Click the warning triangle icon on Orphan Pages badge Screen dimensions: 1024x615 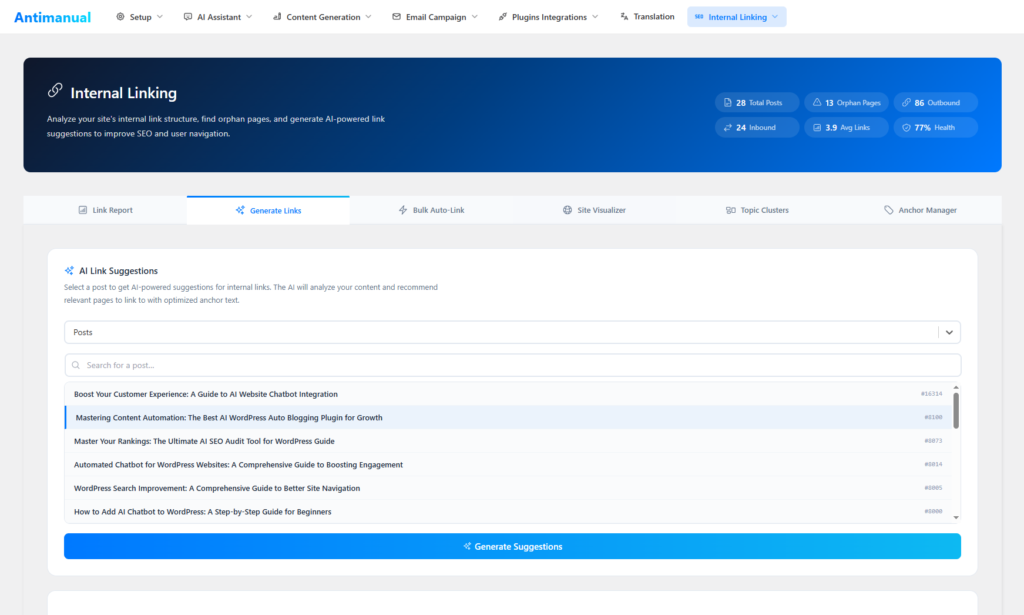click(817, 101)
